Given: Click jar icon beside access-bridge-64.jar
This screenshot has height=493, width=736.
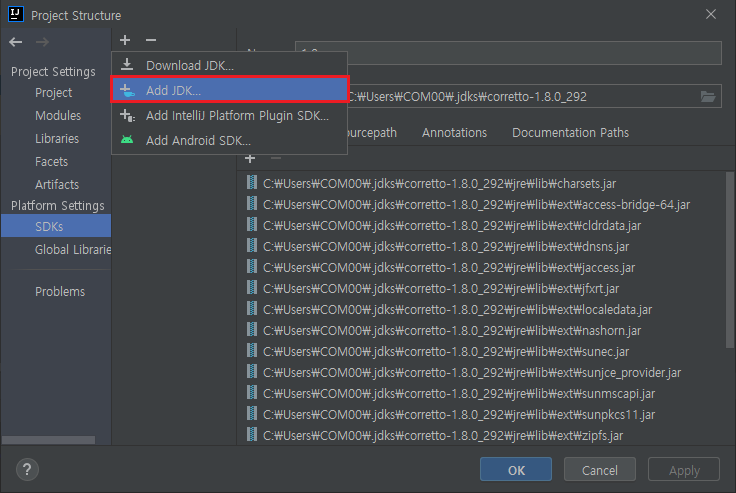Looking at the screenshot, I should tap(252, 204).
